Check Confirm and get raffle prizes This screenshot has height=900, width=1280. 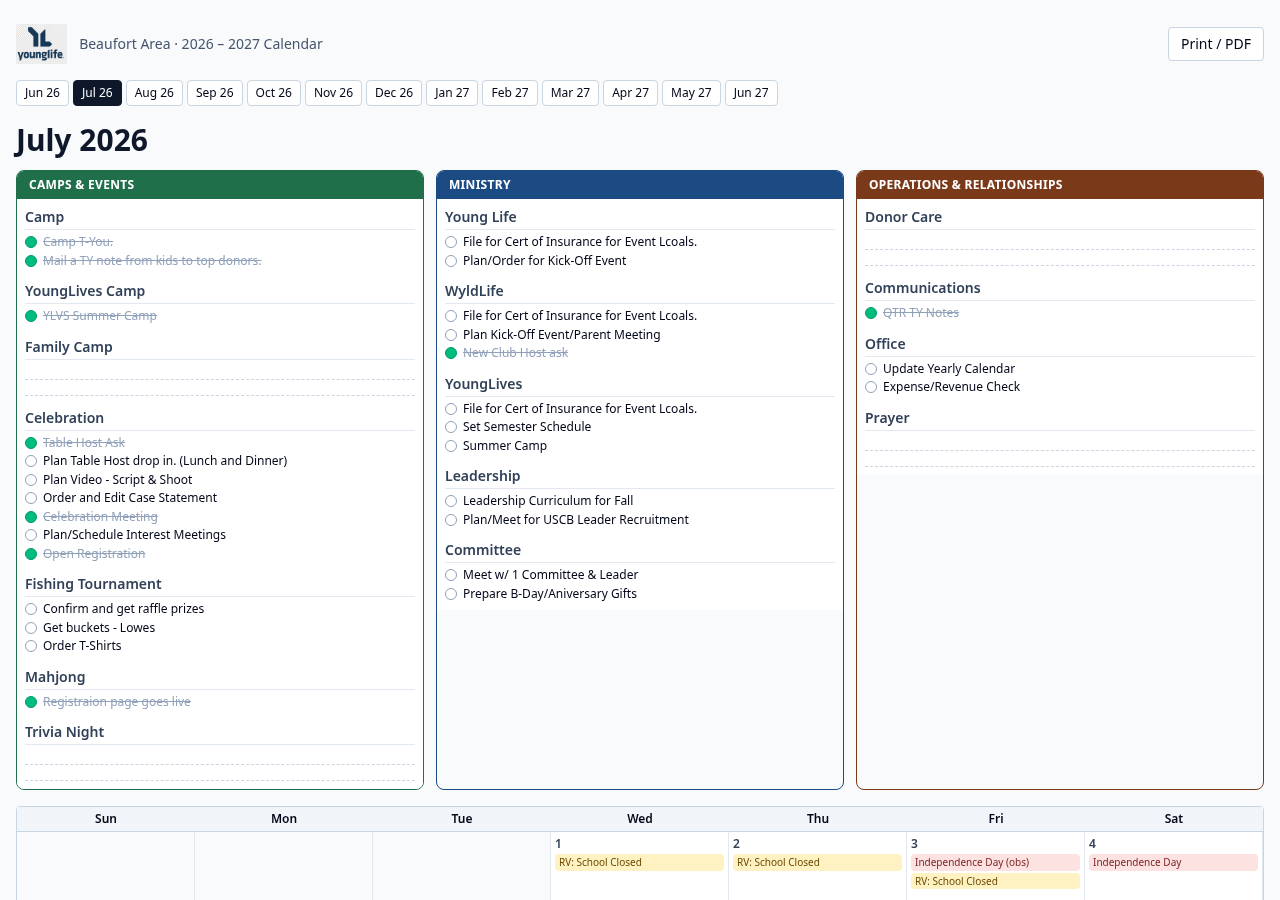[31, 609]
